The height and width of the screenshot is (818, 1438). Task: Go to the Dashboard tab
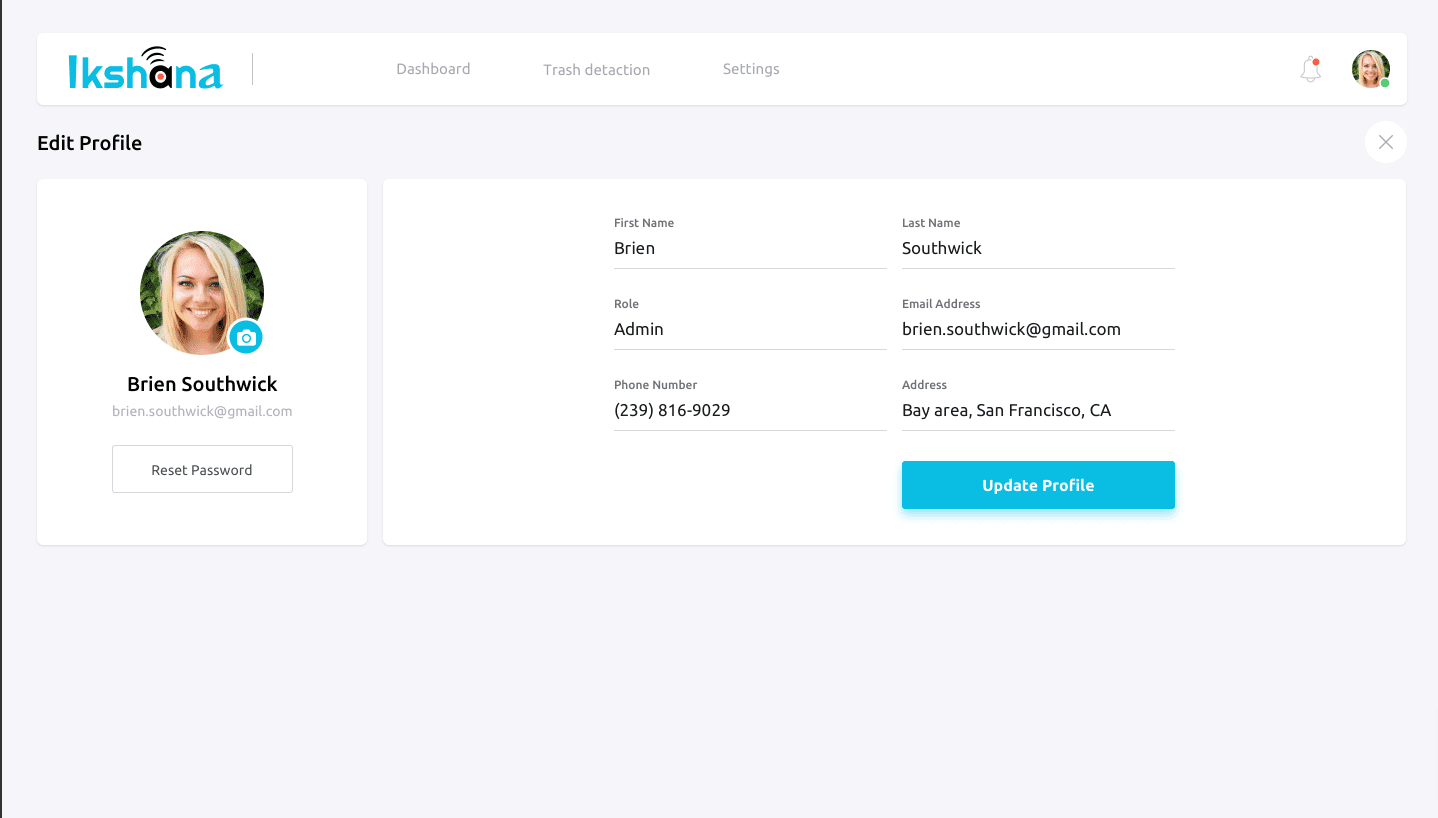coord(433,69)
